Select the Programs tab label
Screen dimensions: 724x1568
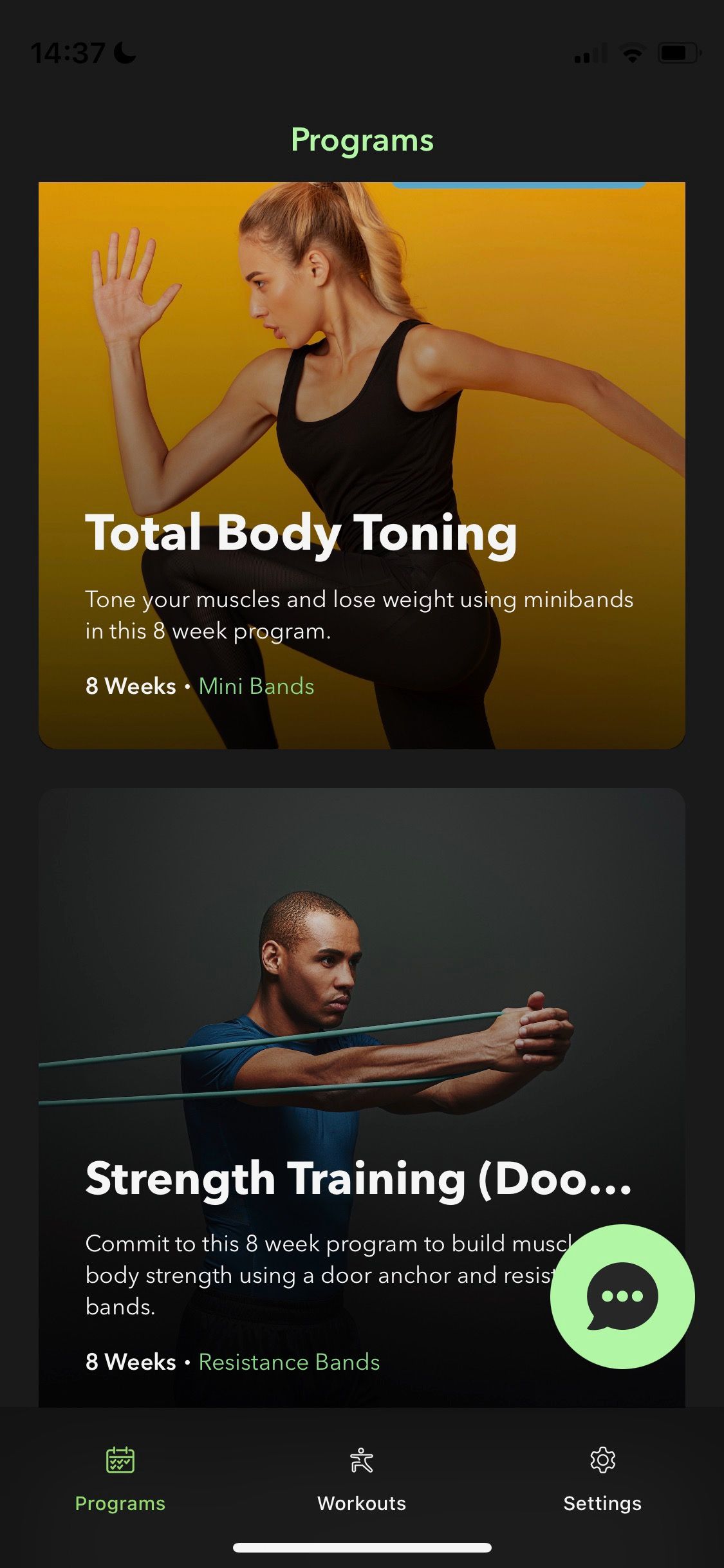point(120,1503)
